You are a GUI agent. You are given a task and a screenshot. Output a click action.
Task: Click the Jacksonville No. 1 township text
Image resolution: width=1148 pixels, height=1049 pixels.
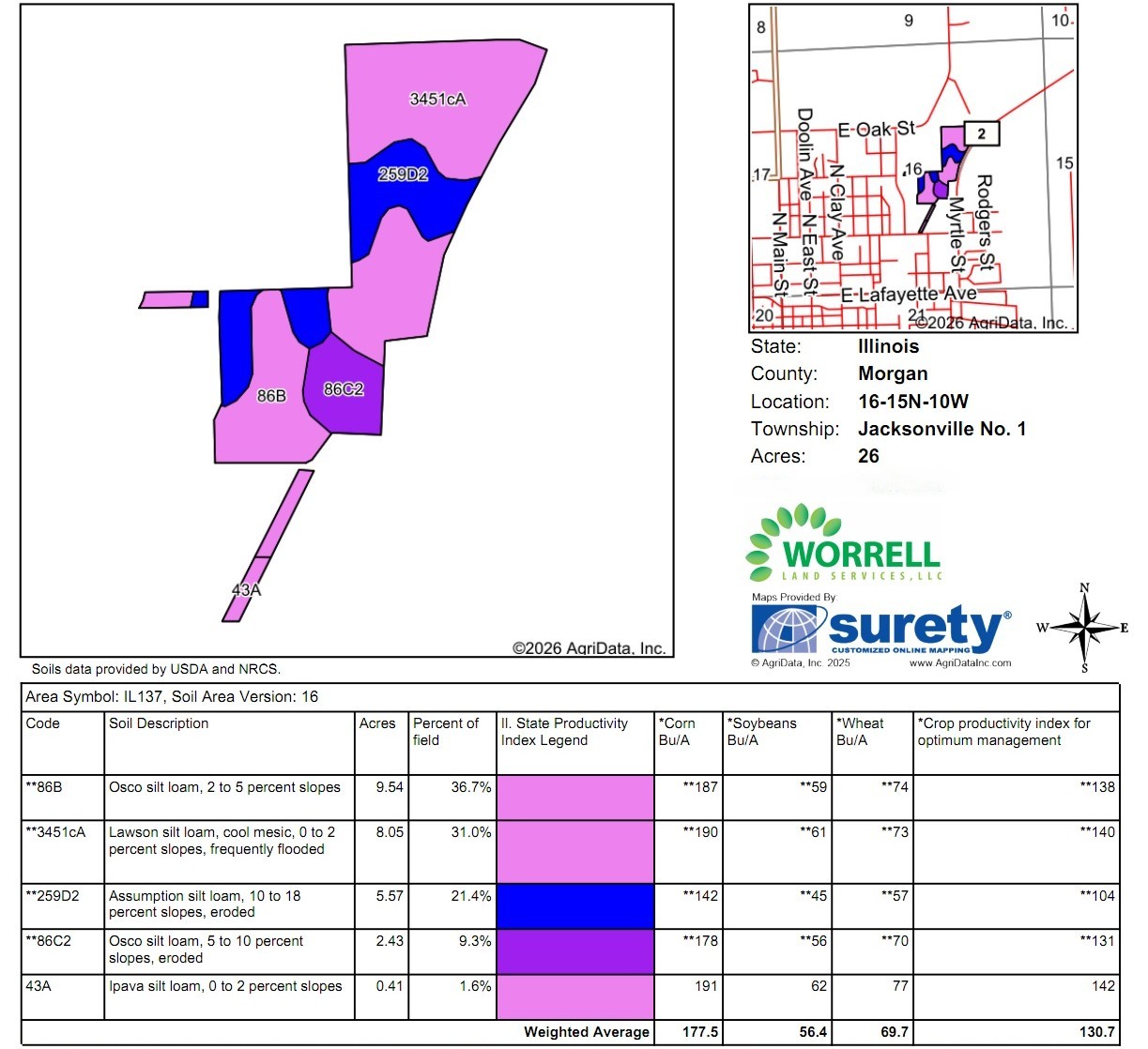pos(941,429)
